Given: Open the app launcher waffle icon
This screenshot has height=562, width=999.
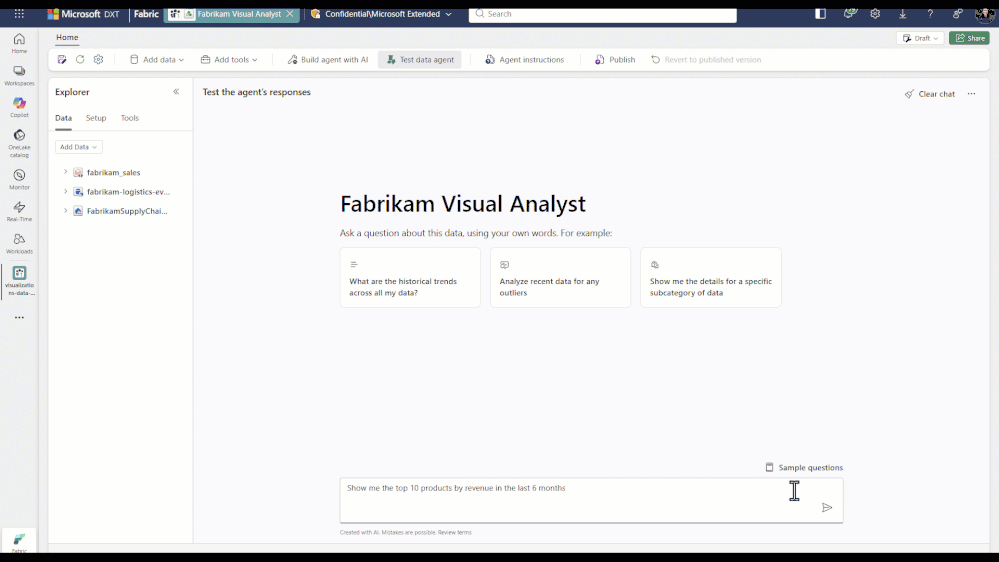Looking at the screenshot, I should pyautogui.click(x=19, y=13).
